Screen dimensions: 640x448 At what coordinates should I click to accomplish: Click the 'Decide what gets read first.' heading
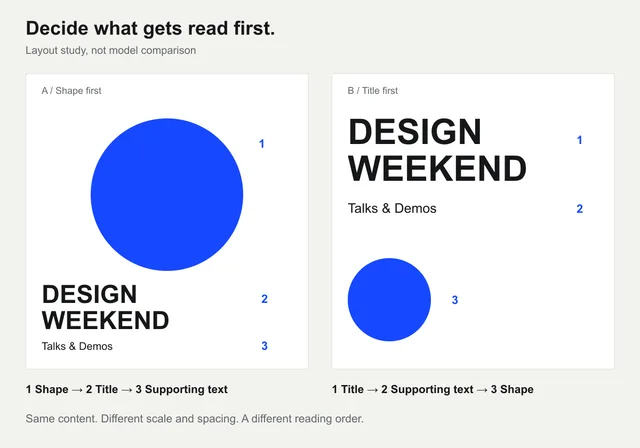click(151, 29)
